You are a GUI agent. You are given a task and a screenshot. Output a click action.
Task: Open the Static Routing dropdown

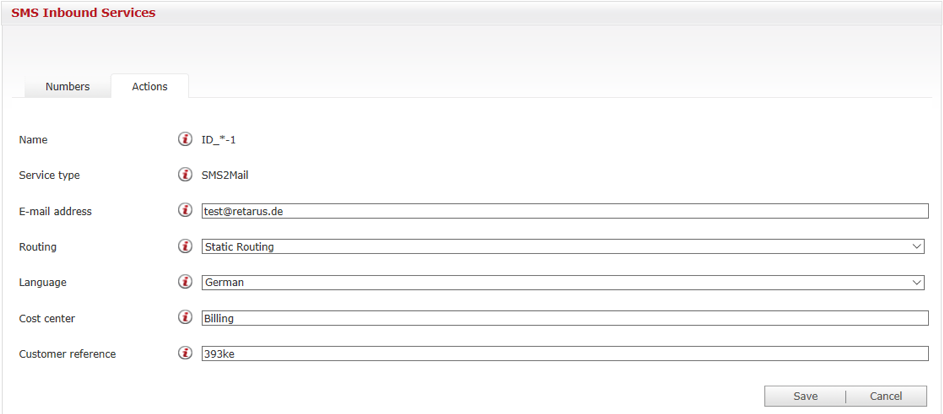560,246
